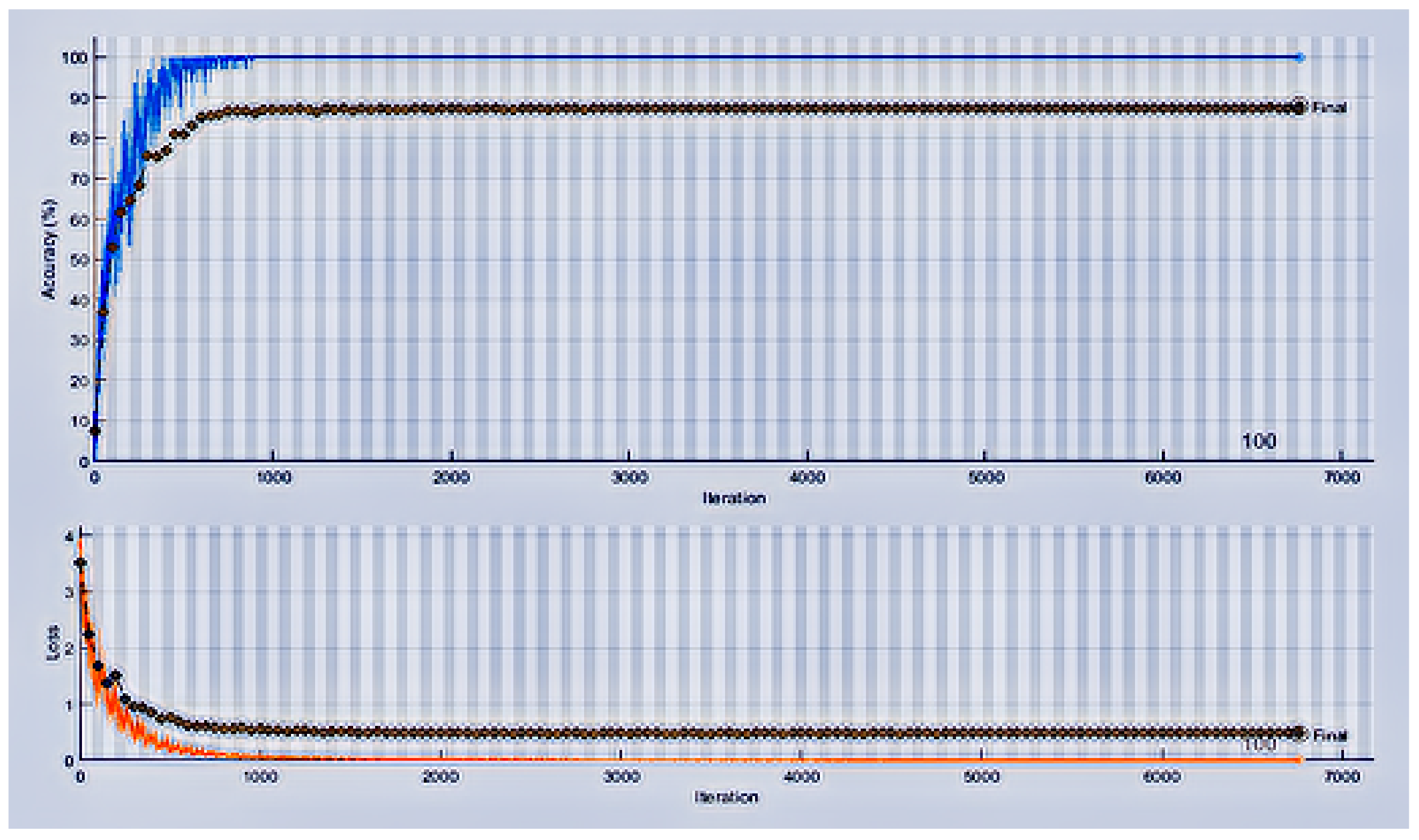
Task: Click the epoch '100' label inside the accuracy plot
Action: pos(1259,441)
